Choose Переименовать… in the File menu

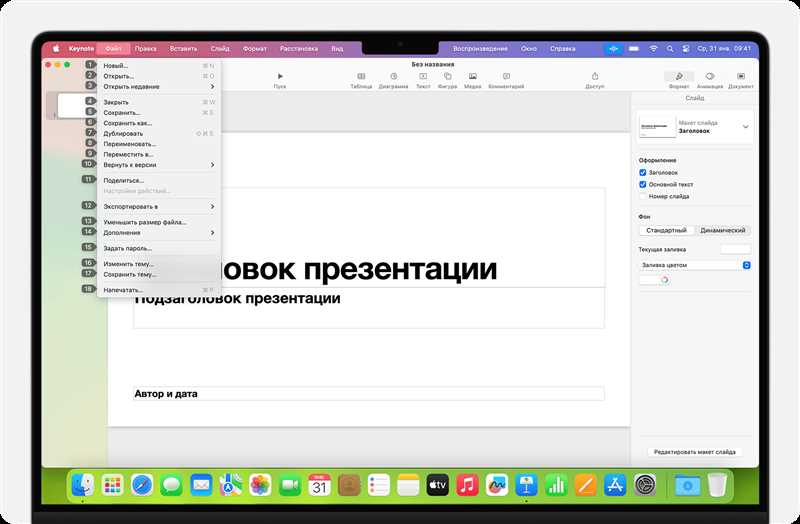click(x=159, y=144)
